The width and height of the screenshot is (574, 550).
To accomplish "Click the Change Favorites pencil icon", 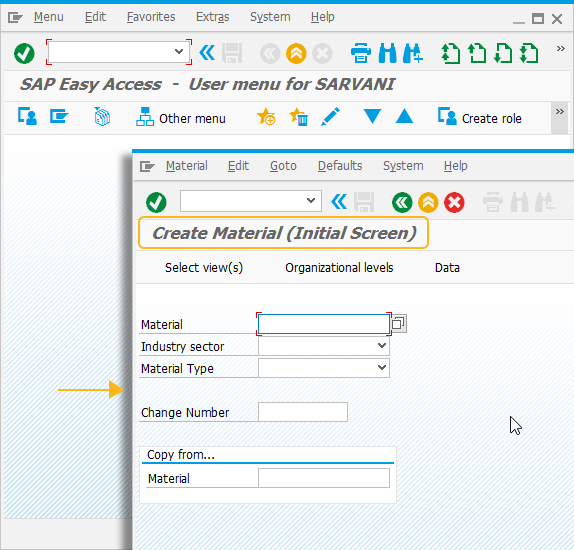I will tap(330, 117).
